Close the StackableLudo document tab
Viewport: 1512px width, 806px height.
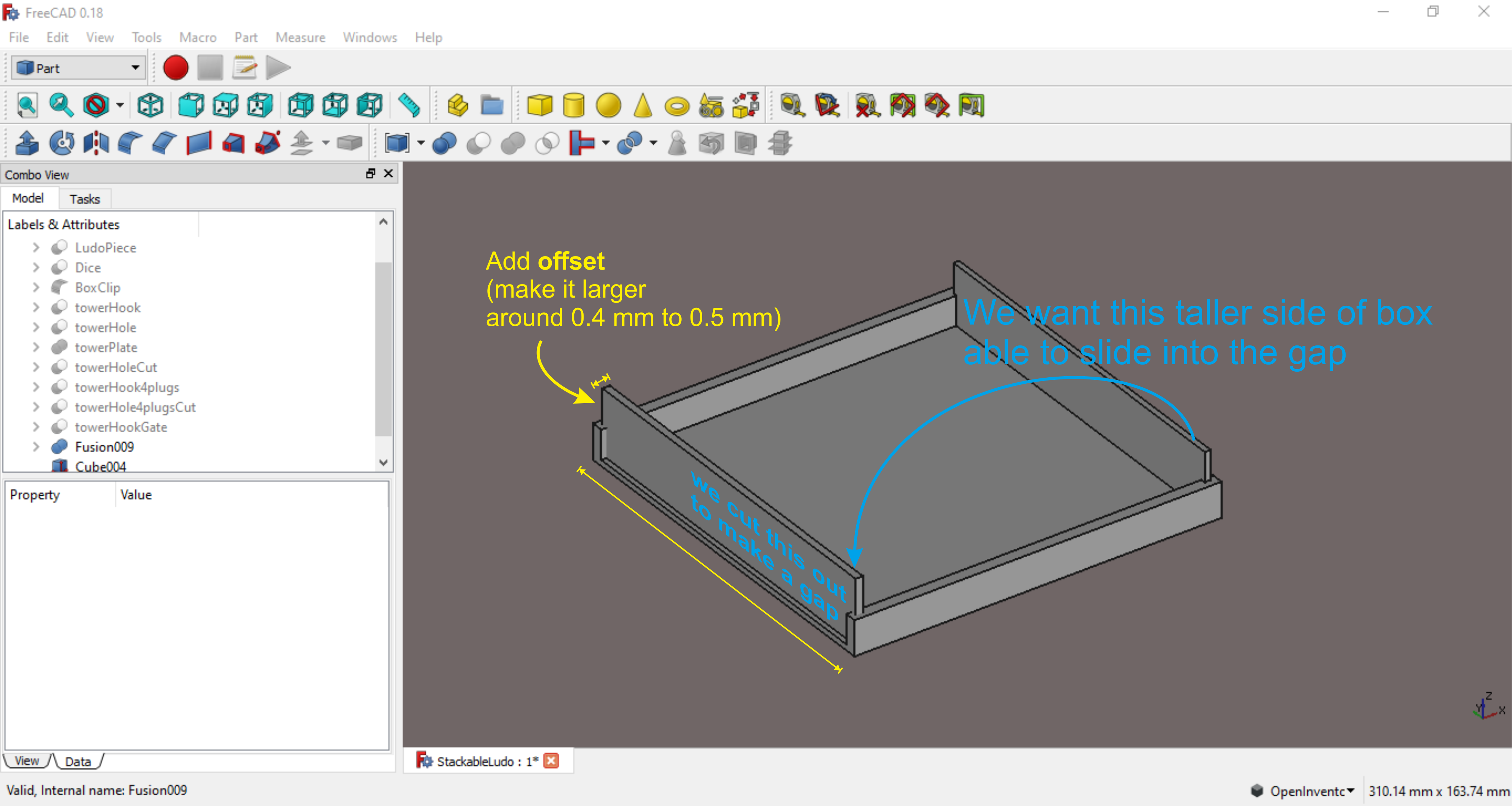tap(551, 761)
